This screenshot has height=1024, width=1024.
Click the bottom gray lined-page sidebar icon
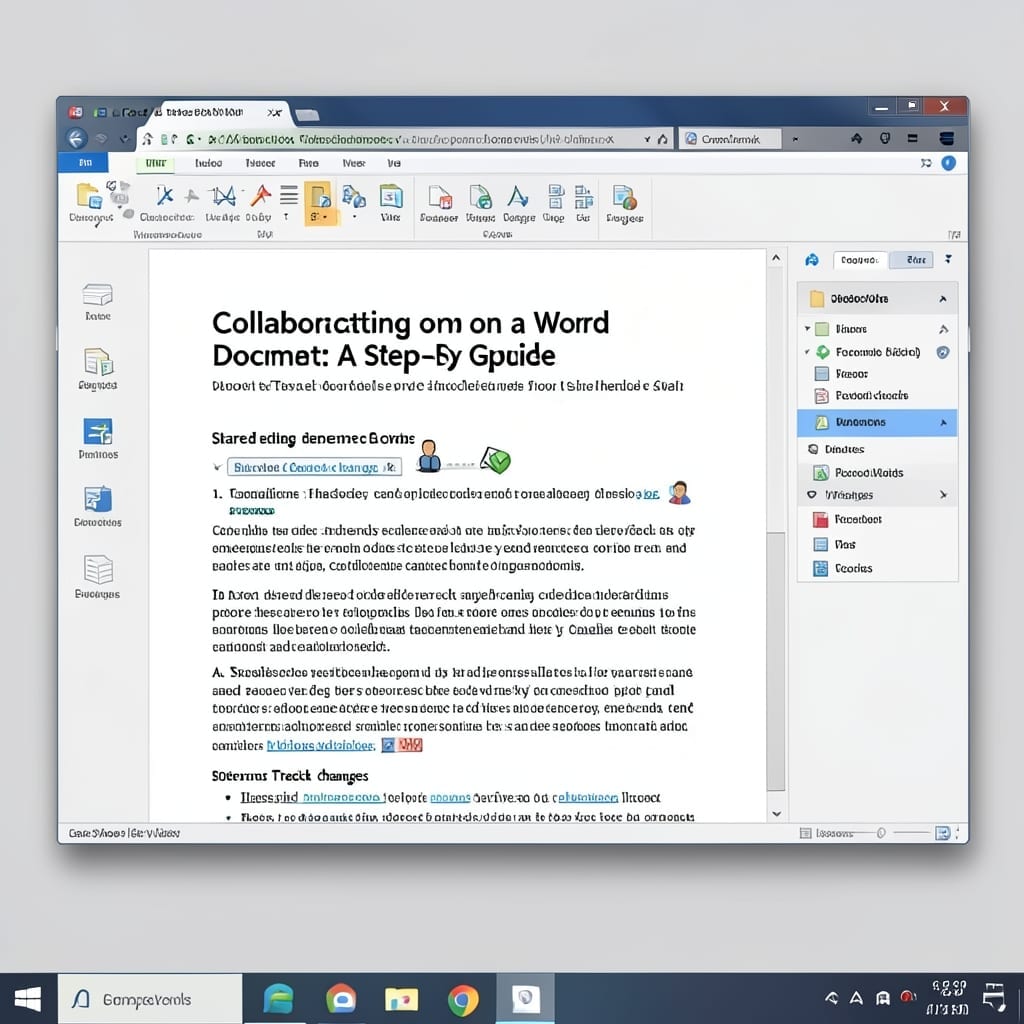(98, 569)
